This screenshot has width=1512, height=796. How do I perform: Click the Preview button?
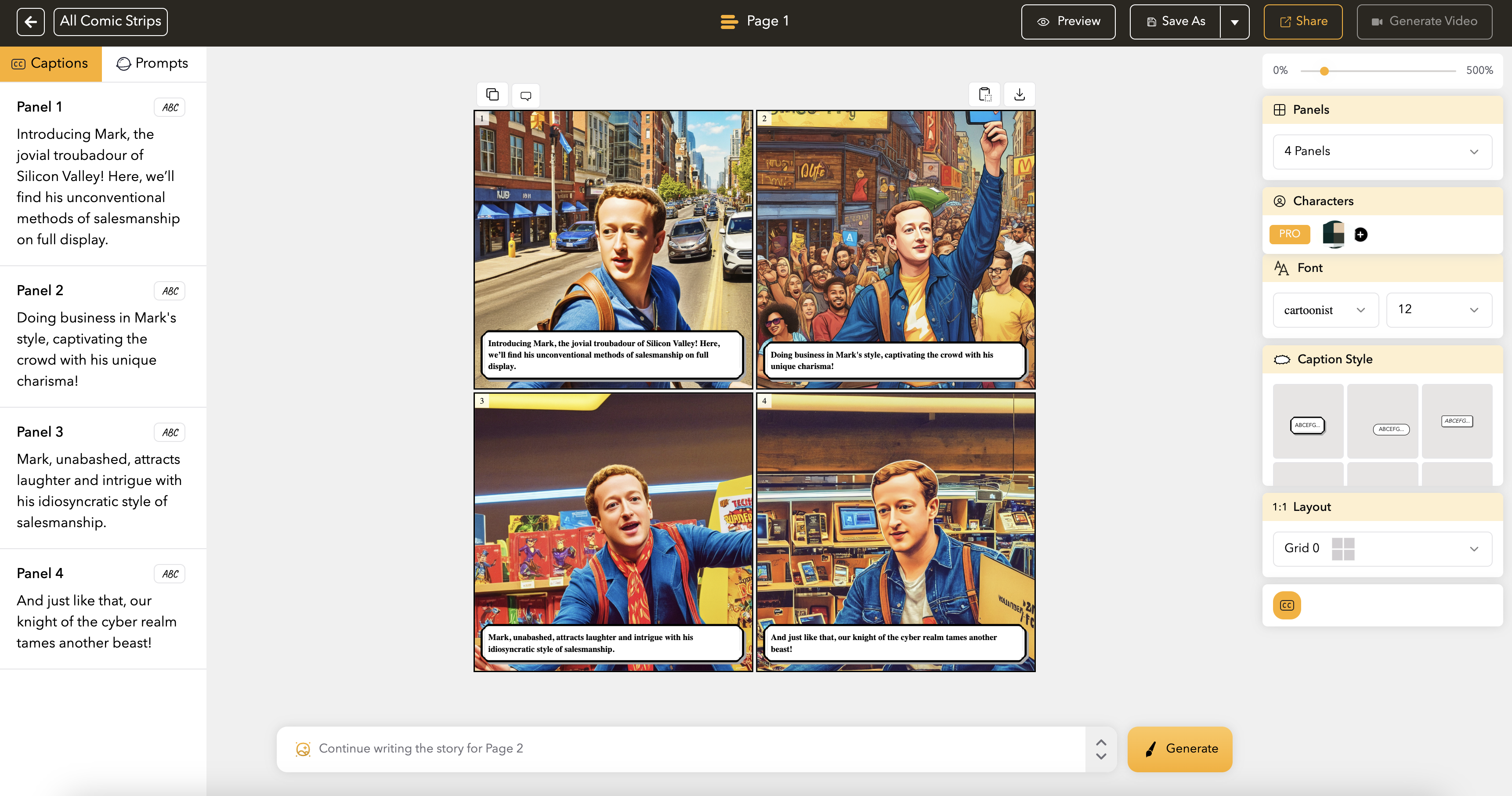pyautogui.click(x=1069, y=21)
